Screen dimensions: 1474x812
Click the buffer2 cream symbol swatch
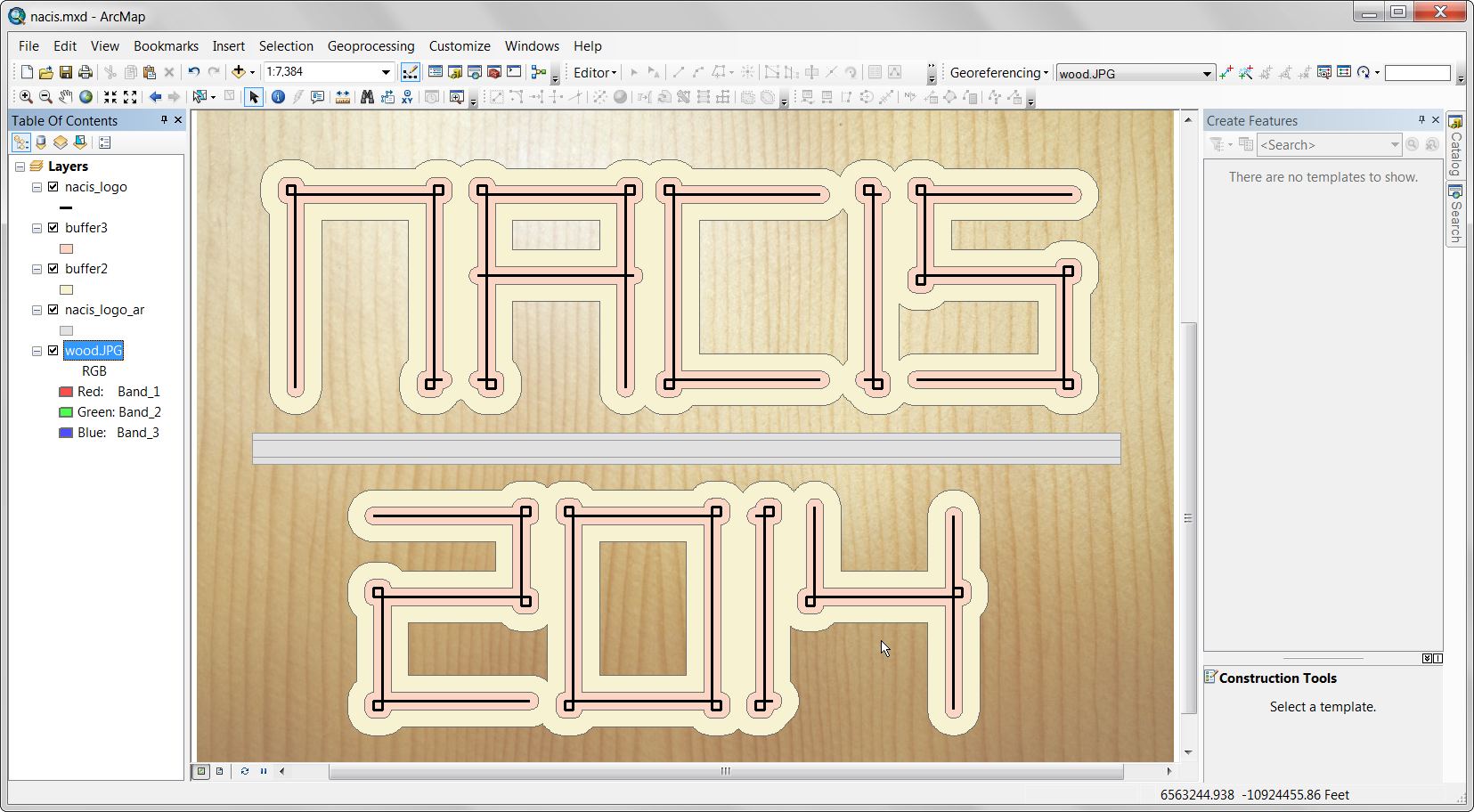coord(66,290)
